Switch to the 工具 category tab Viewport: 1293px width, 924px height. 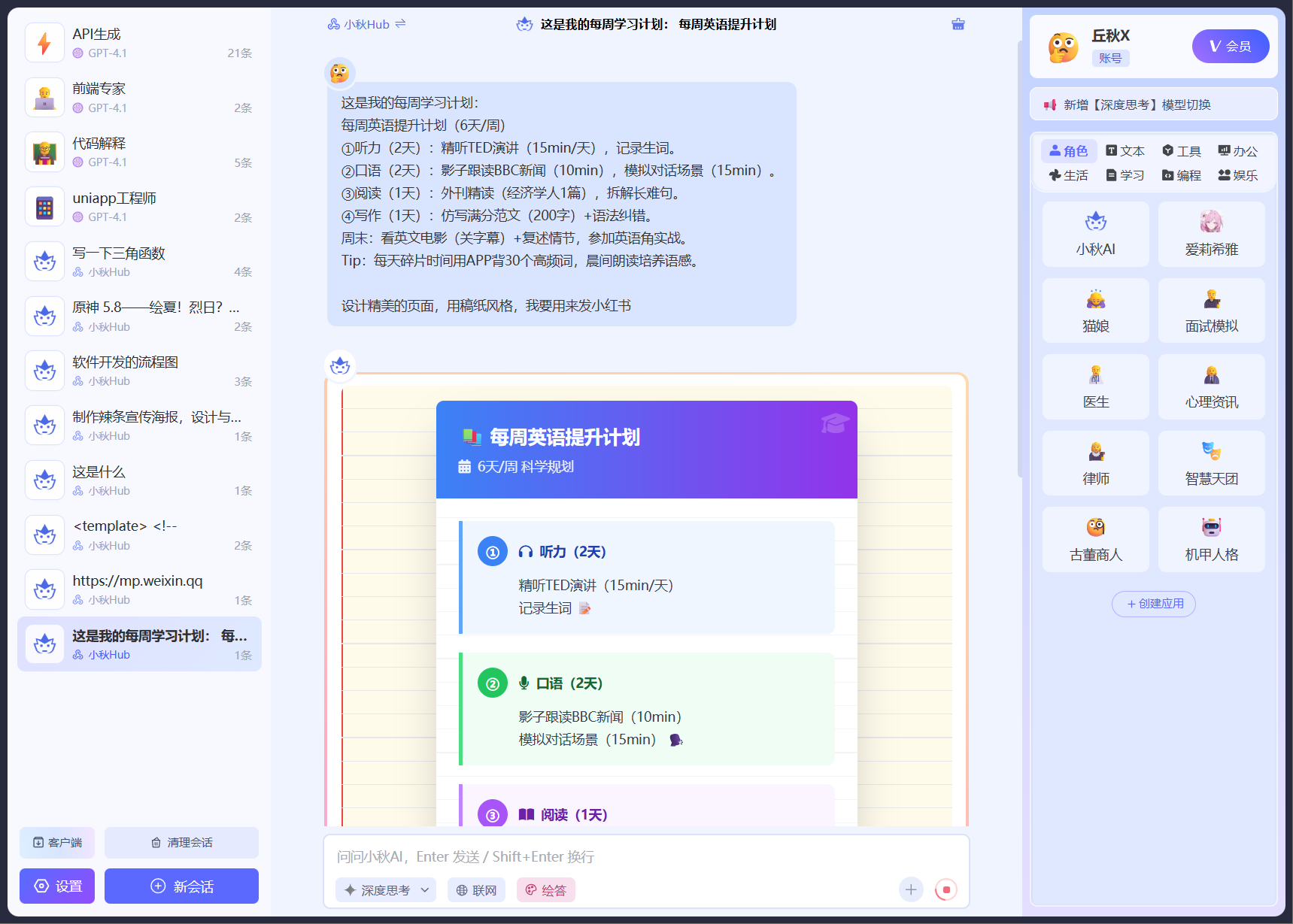[x=1182, y=151]
